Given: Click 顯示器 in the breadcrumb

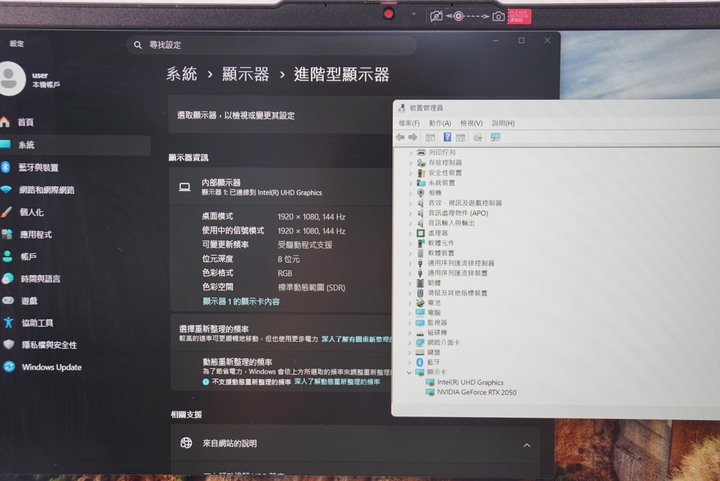Looking at the screenshot, I should 246,74.
